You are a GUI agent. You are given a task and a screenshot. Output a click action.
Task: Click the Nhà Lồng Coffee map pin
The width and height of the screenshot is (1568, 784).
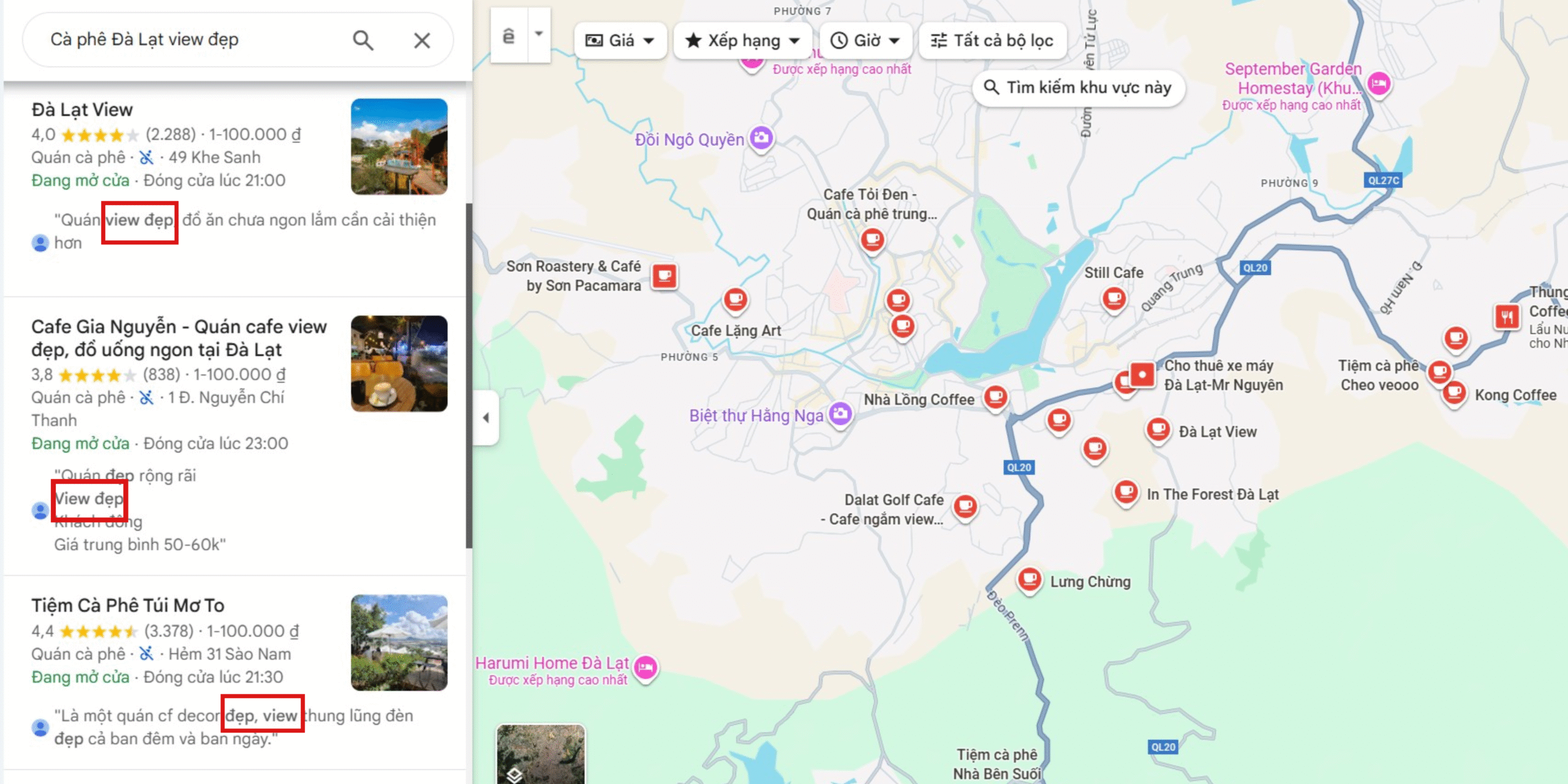pos(996,398)
